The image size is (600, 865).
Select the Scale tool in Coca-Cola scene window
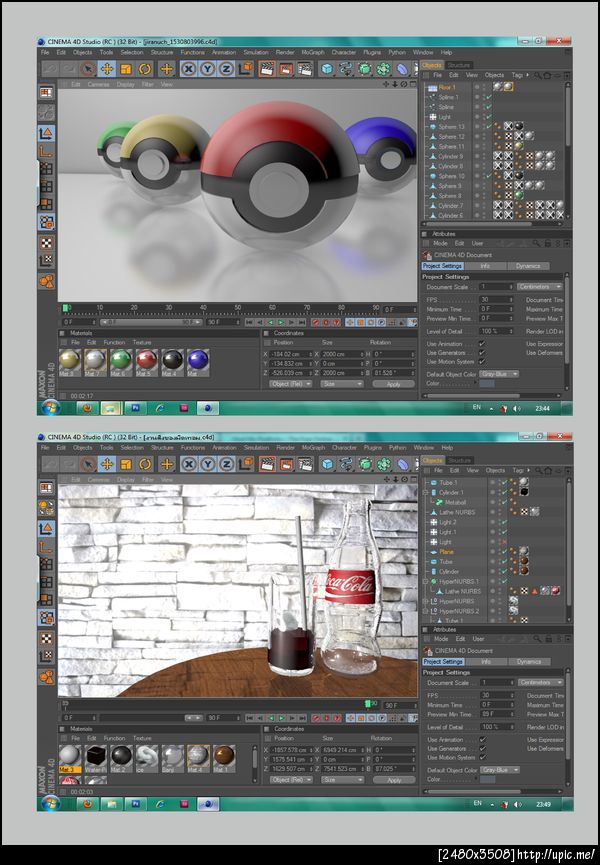point(126,464)
